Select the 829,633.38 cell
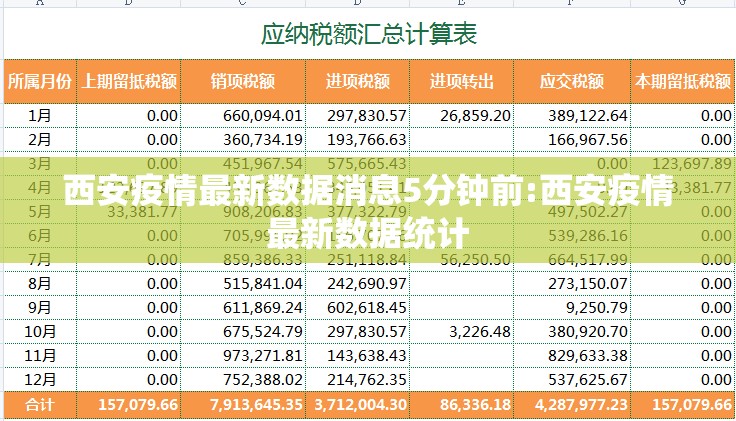The image size is (736, 421). [x=572, y=355]
